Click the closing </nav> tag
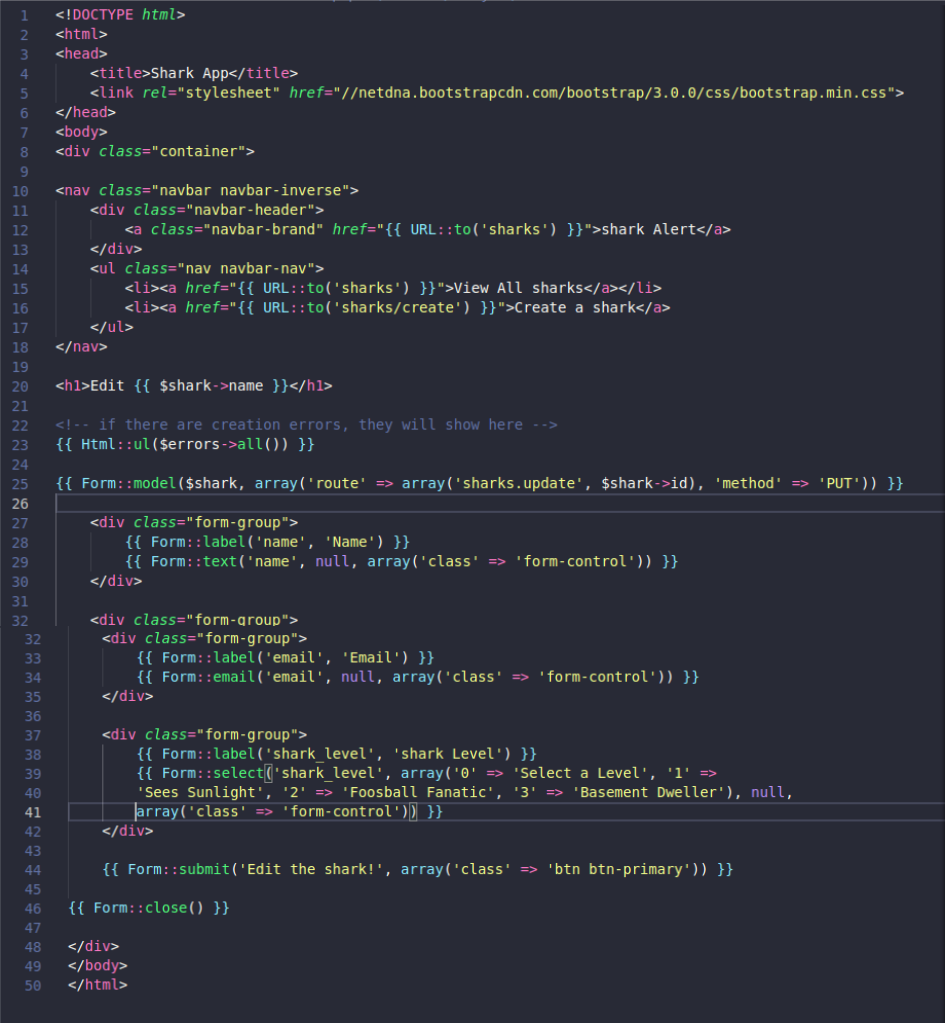The width and height of the screenshot is (945, 1023). pyautogui.click(x=81, y=347)
